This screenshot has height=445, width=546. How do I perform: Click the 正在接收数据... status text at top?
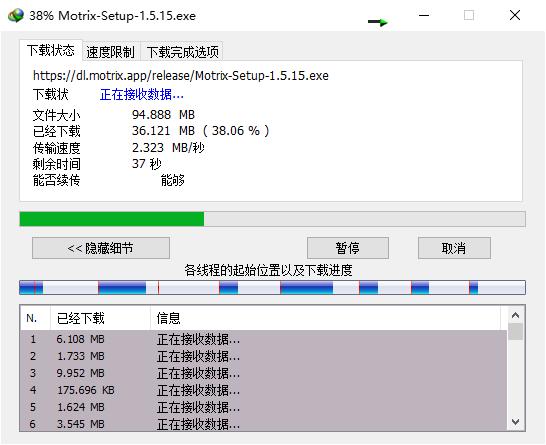(142, 94)
